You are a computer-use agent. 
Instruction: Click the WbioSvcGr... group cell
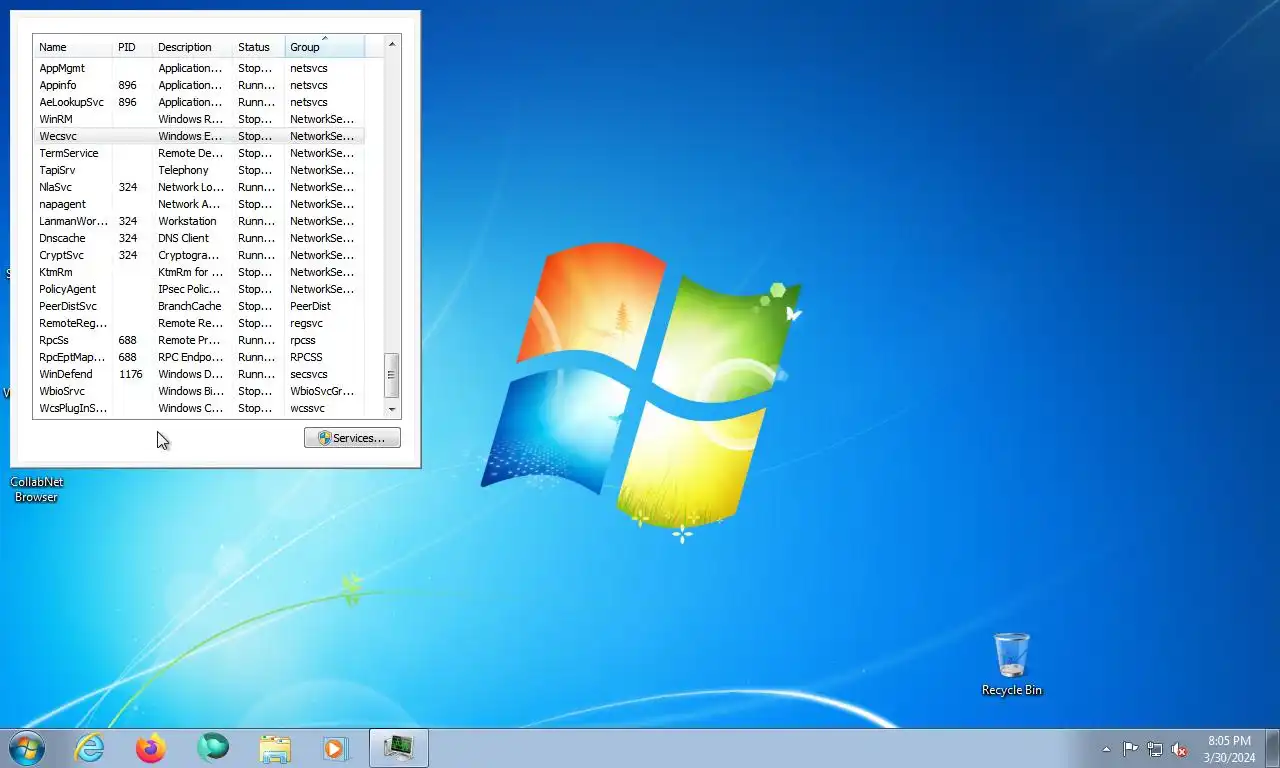tap(322, 391)
